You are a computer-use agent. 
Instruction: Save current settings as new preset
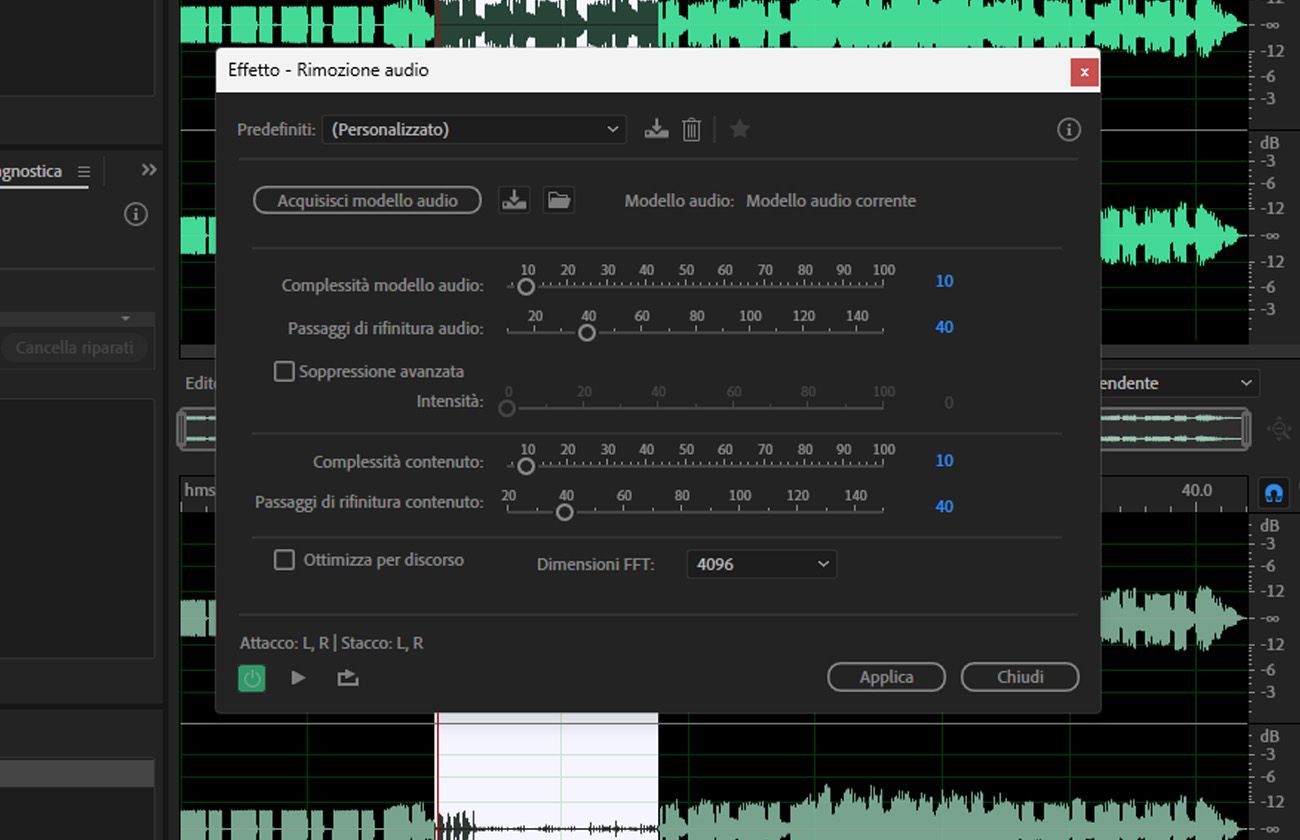coord(655,128)
